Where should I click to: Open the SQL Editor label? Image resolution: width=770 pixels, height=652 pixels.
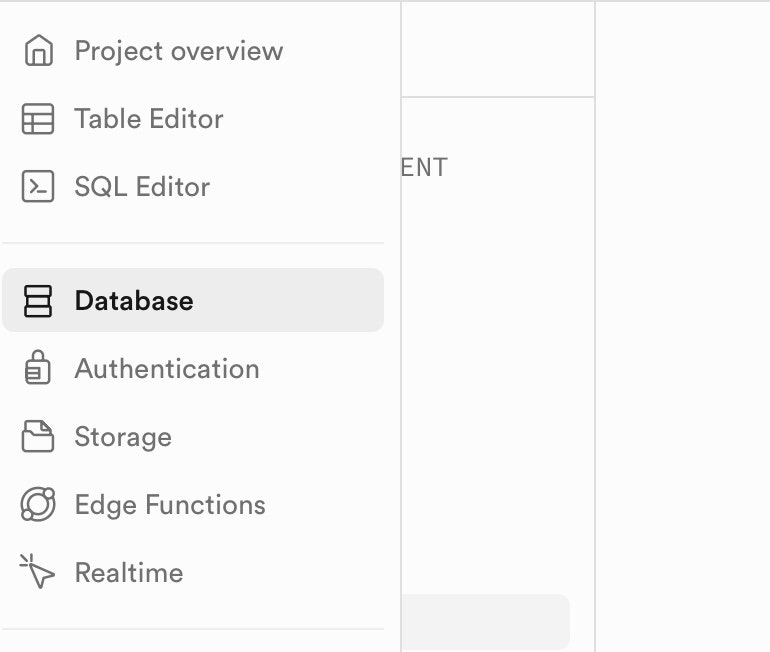pos(142,187)
